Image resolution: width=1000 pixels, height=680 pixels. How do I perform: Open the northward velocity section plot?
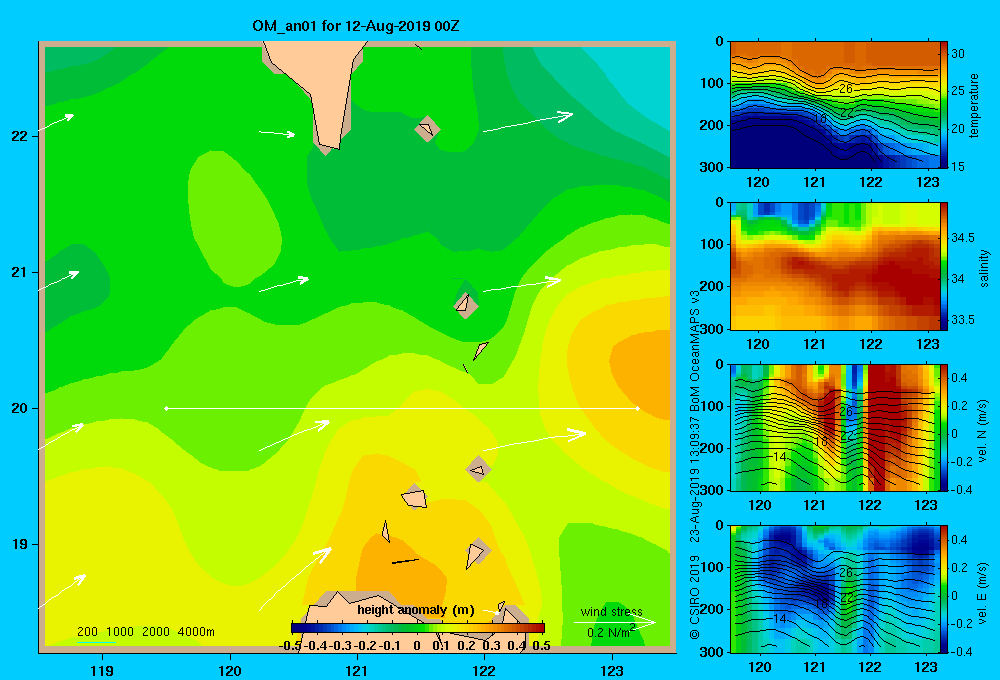(x=835, y=427)
